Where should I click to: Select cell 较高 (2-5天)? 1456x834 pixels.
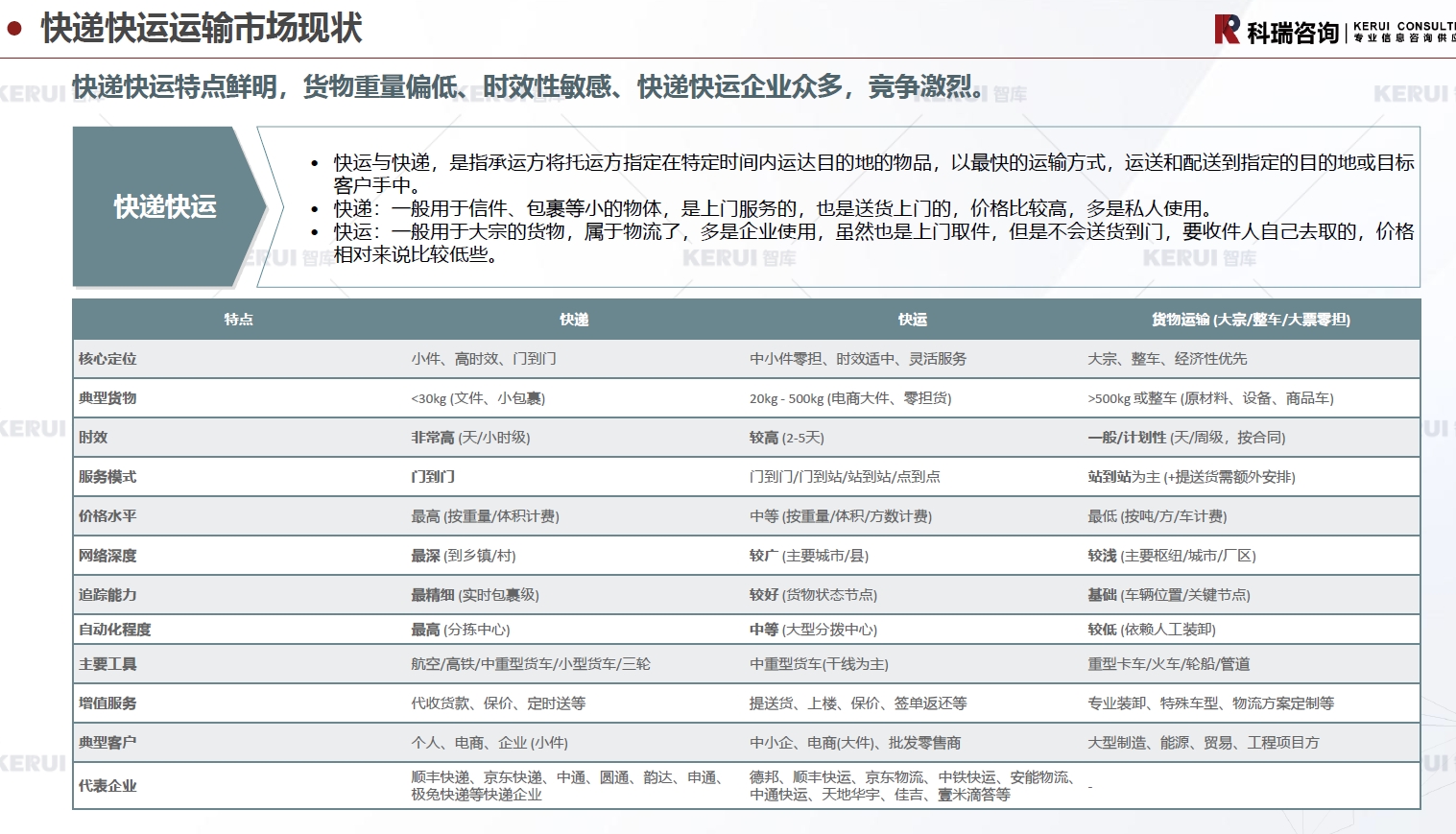[x=787, y=438]
